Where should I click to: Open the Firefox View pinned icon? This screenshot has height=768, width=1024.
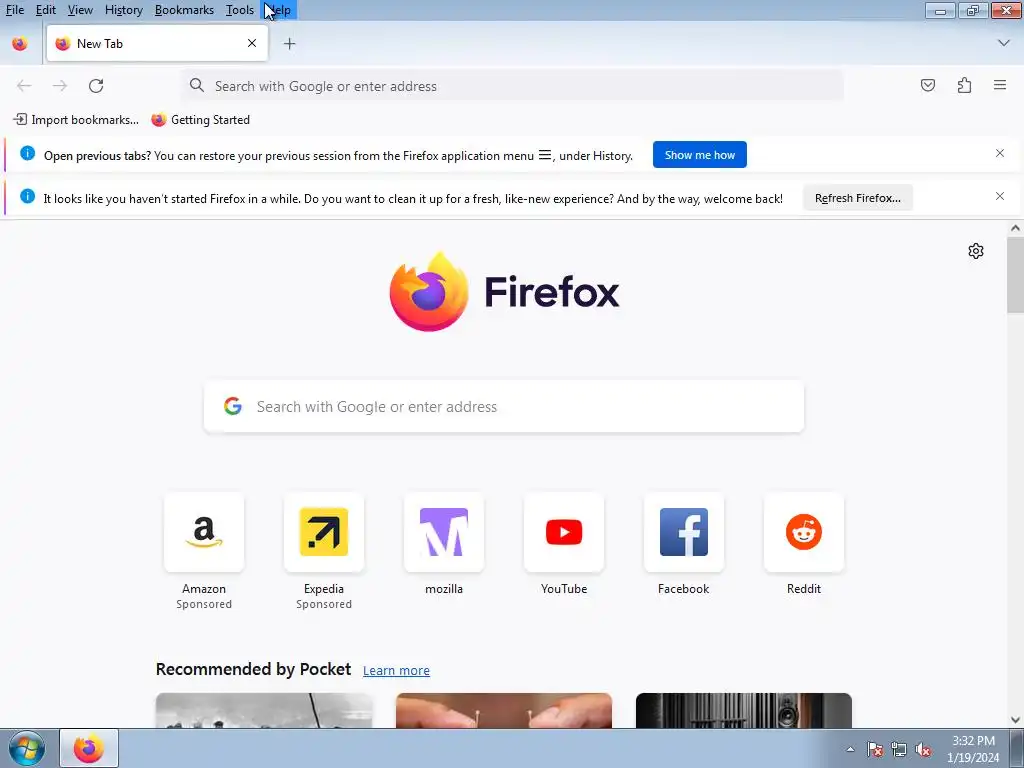[x=20, y=44]
